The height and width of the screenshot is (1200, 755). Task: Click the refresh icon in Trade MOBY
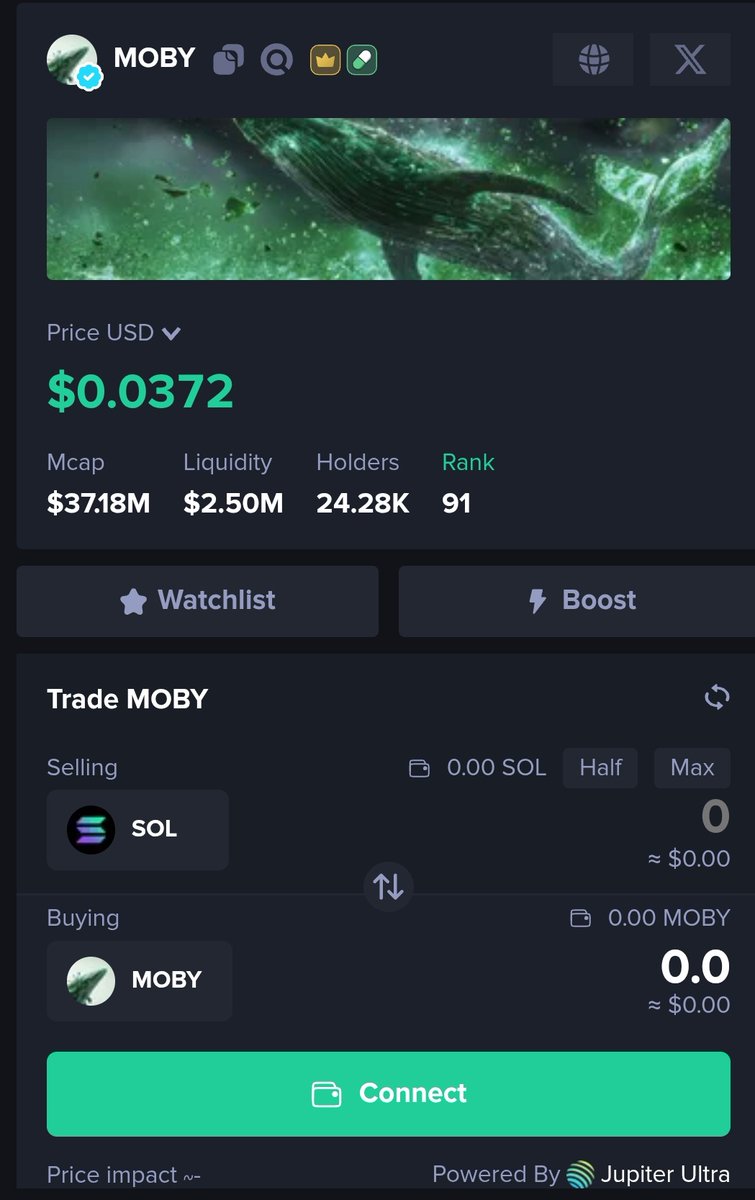(x=717, y=697)
